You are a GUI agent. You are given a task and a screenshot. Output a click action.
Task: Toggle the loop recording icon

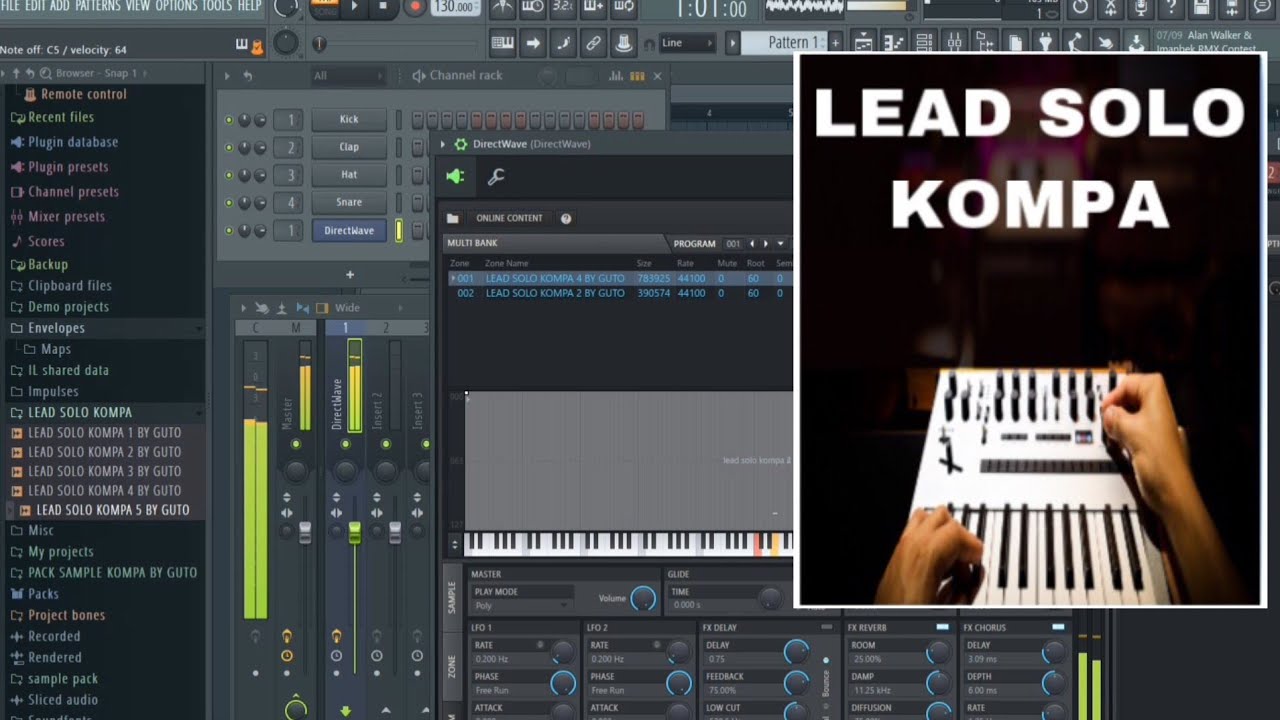[x=622, y=7]
